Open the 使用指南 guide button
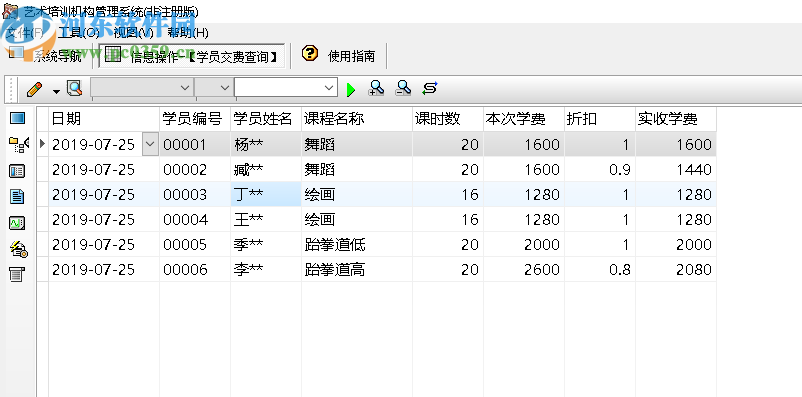The image size is (802, 397). pos(340,55)
